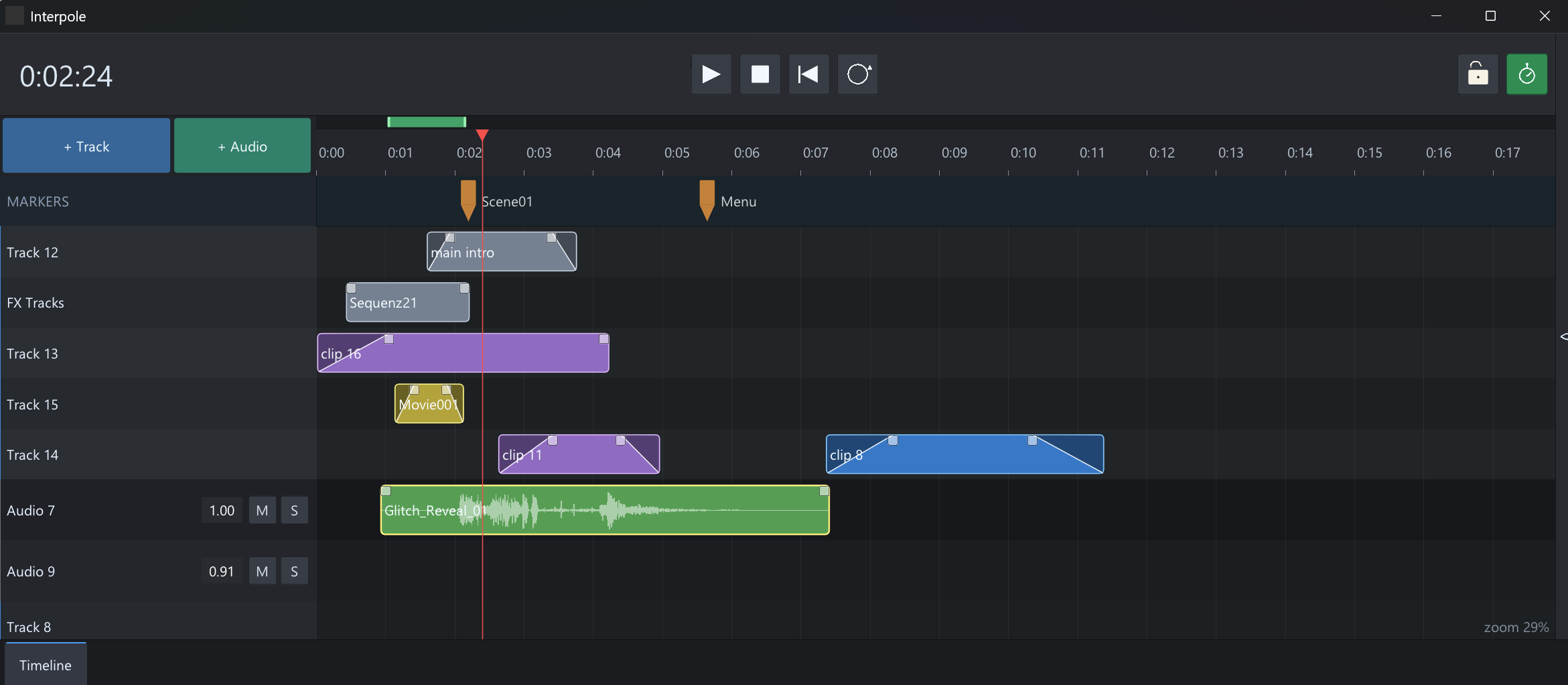The height and width of the screenshot is (685, 1568).
Task: Click the timecode display 0:02:24
Action: (66, 76)
